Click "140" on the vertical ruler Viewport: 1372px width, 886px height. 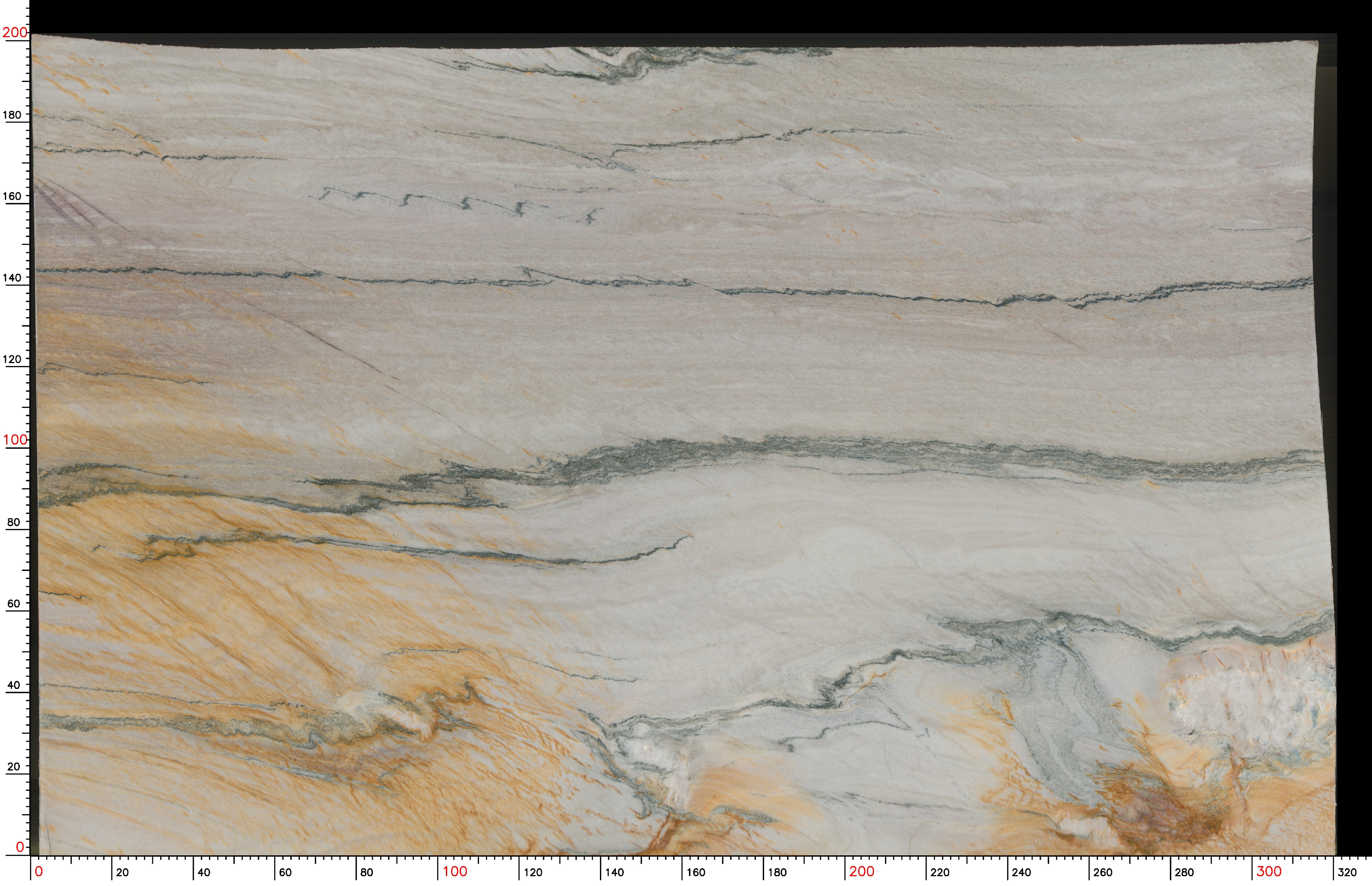click(x=12, y=278)
